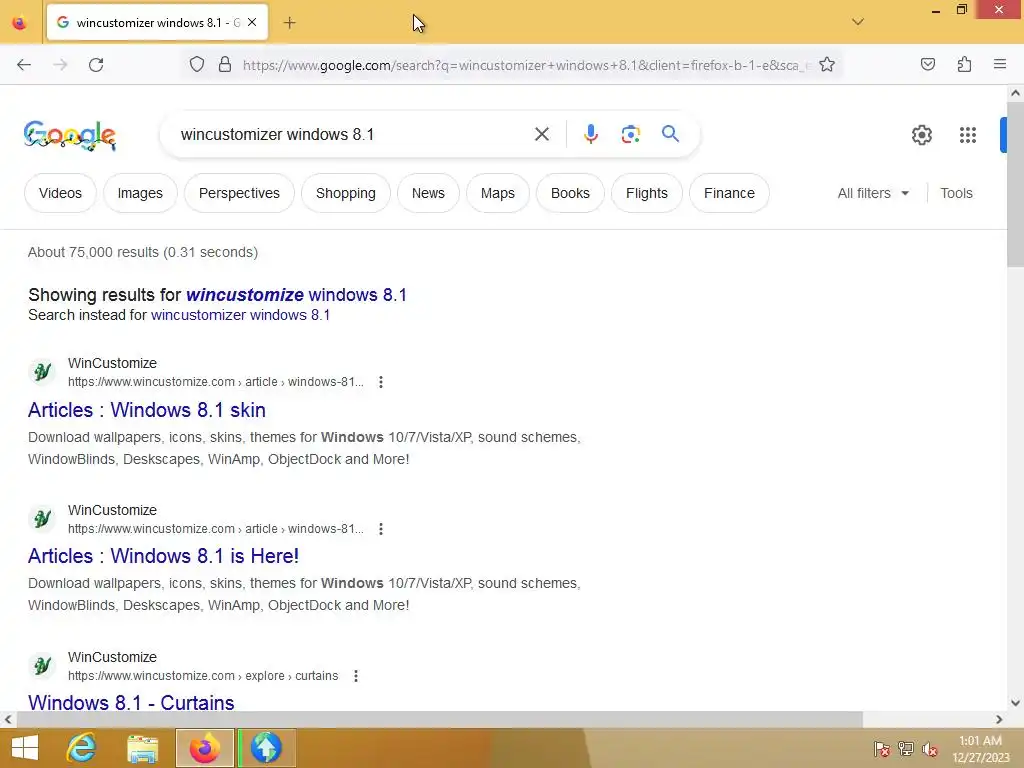Click the scroll down arrow

click(x=1016, y=703)
